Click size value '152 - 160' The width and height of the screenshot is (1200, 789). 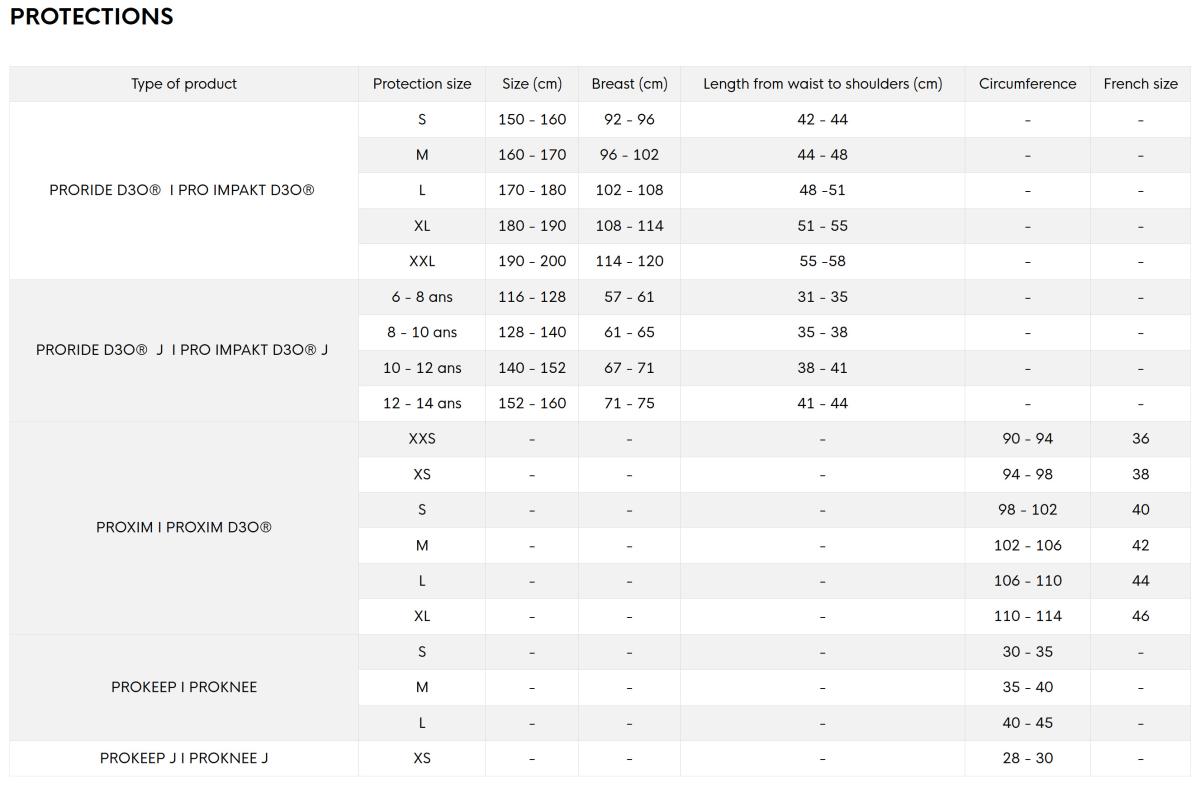tap(532, 403)
